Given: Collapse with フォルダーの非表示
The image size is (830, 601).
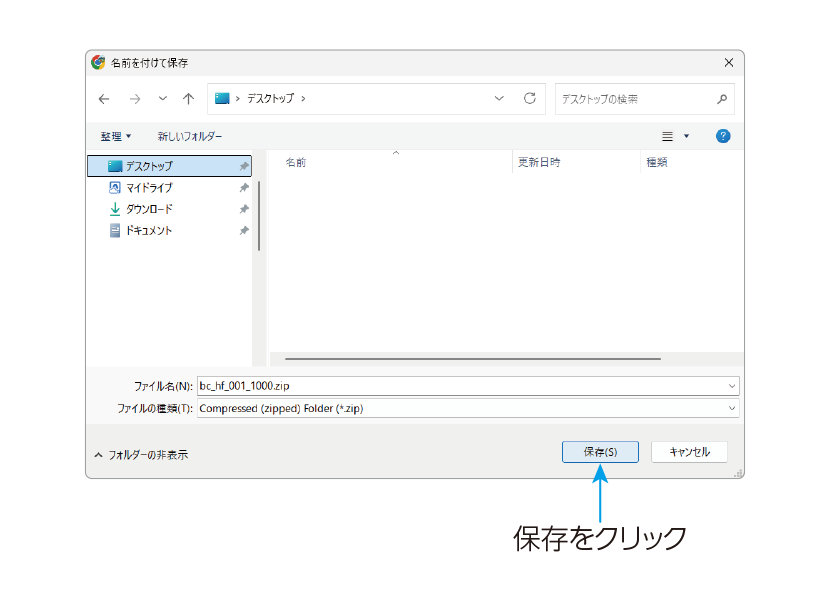Looking at the screenshot, I should point(141,455).
